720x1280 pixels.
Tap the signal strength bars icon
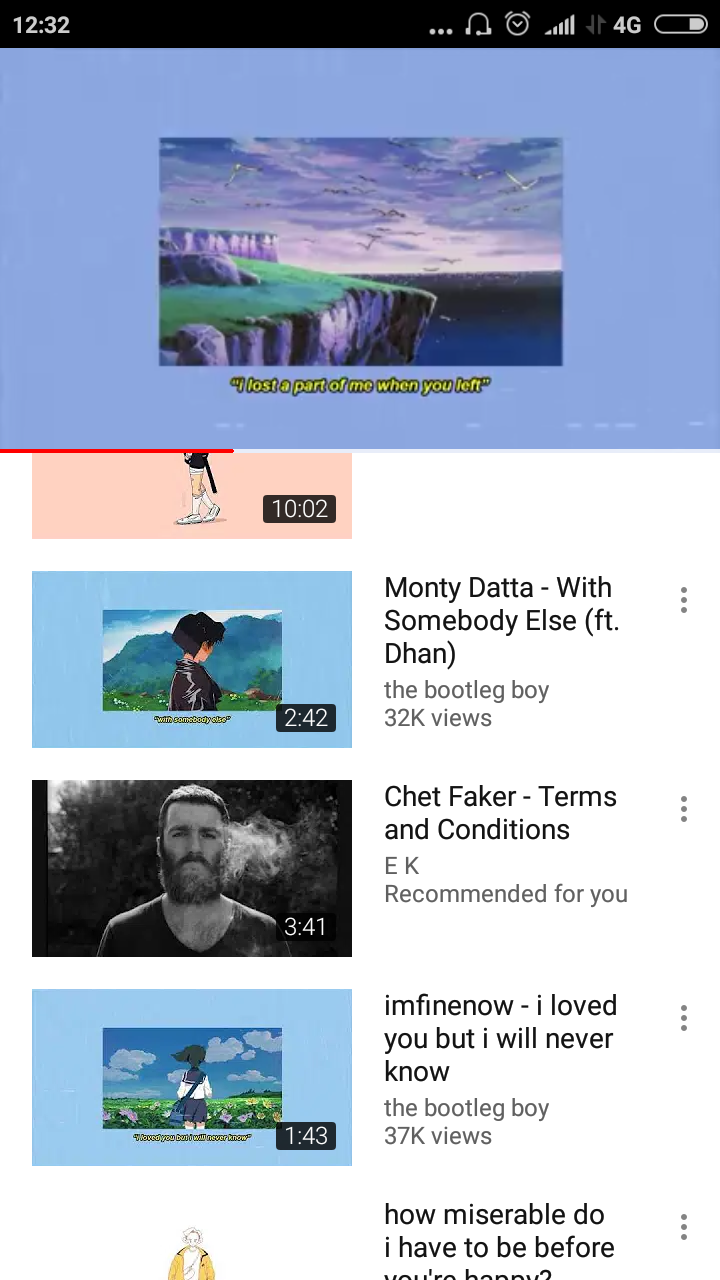pos(560,24)
